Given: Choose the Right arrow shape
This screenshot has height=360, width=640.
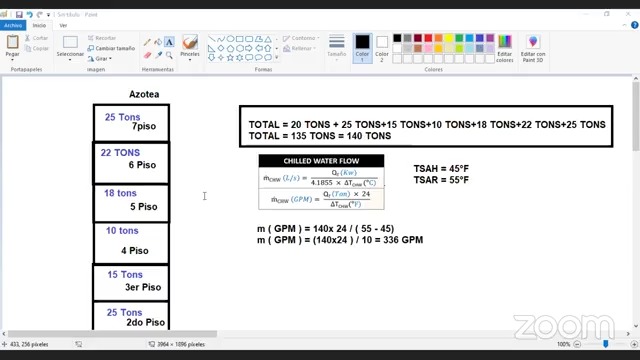Looking at the screenshot, I should point(249,48).
